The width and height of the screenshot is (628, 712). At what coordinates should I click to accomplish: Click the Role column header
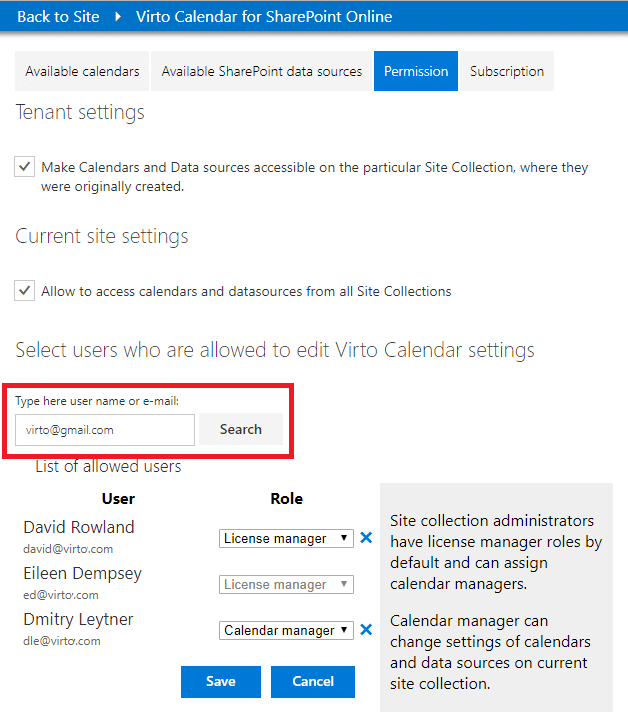pyautogui.click(x=287, y=499)
